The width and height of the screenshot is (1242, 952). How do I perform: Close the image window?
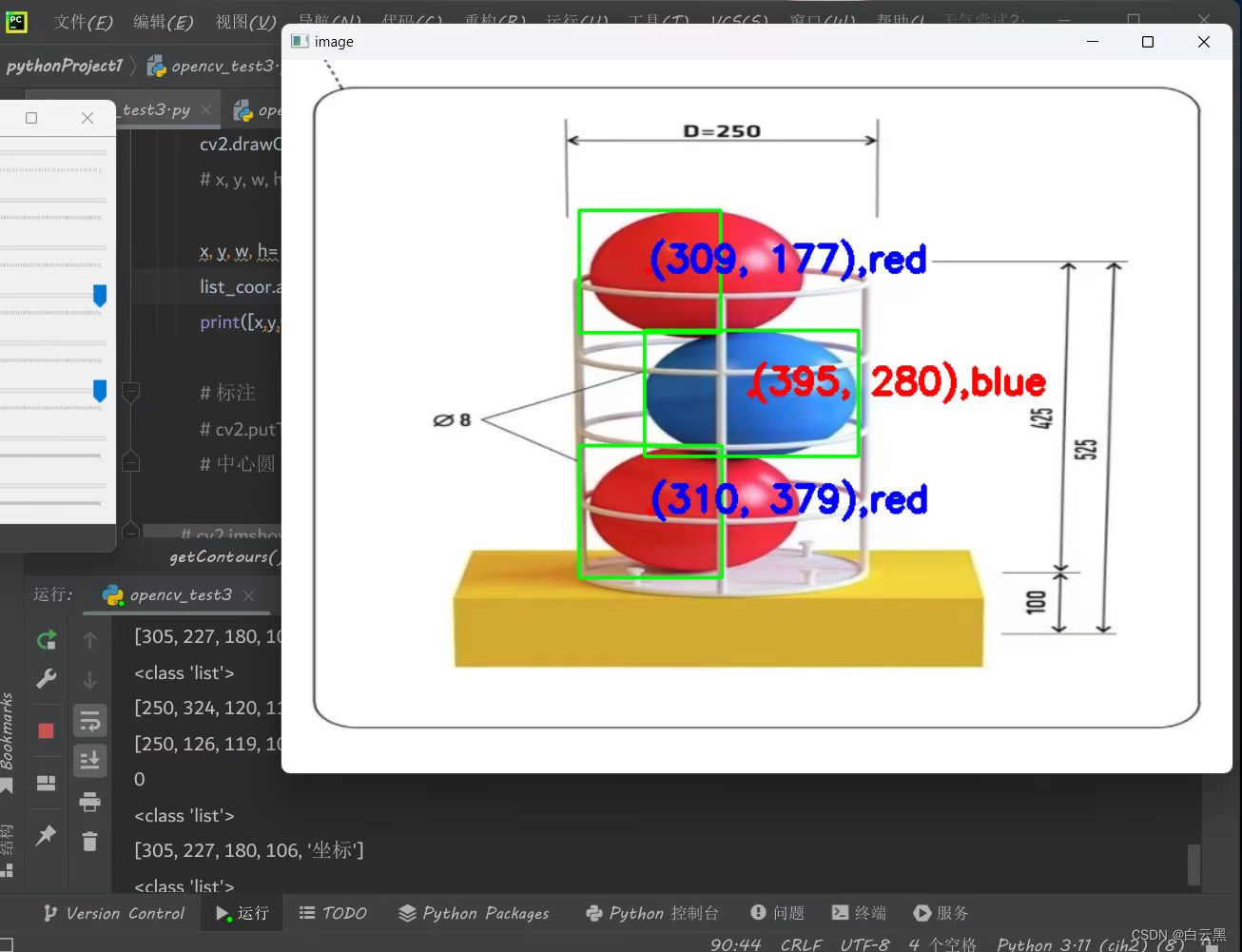1204,42
